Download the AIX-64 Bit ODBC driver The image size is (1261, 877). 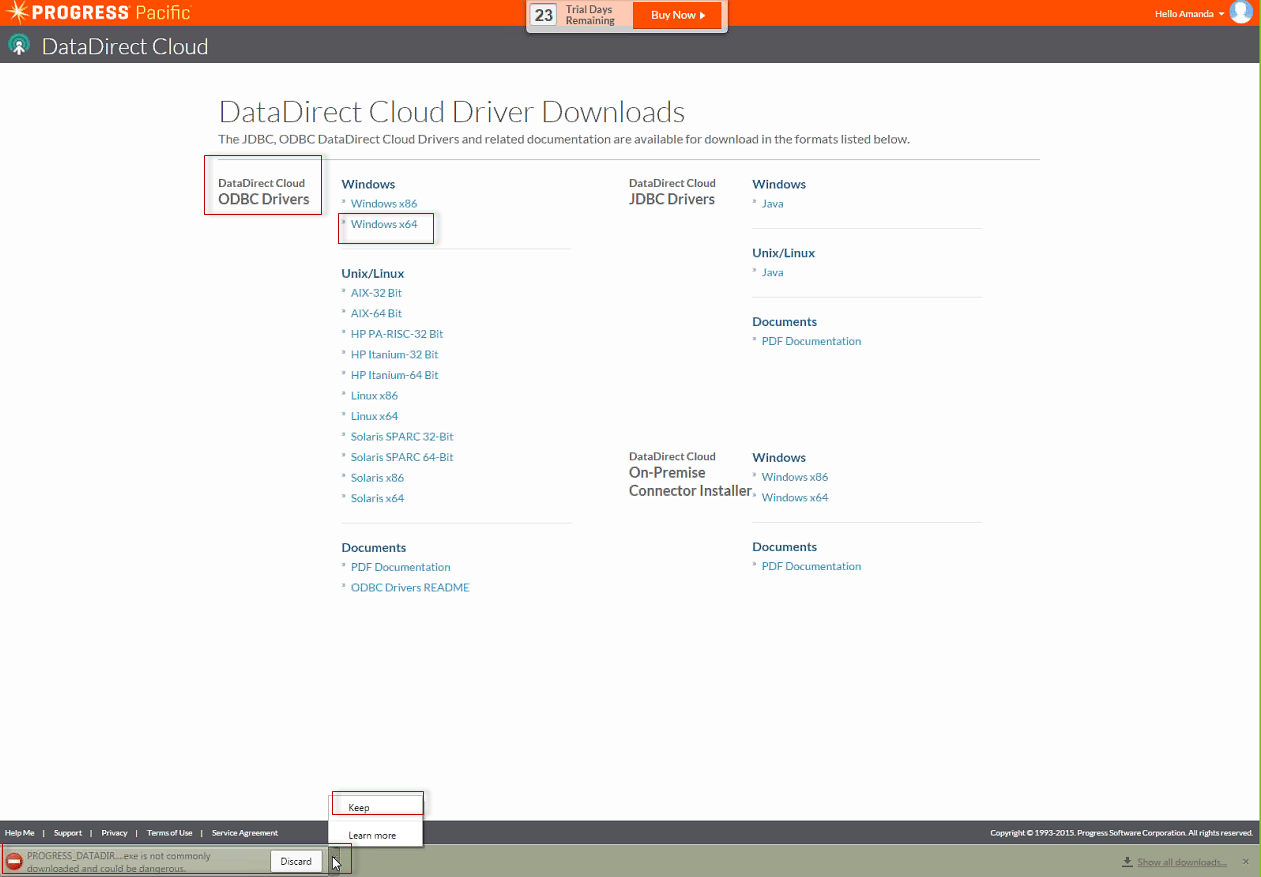tap(376, 313)
